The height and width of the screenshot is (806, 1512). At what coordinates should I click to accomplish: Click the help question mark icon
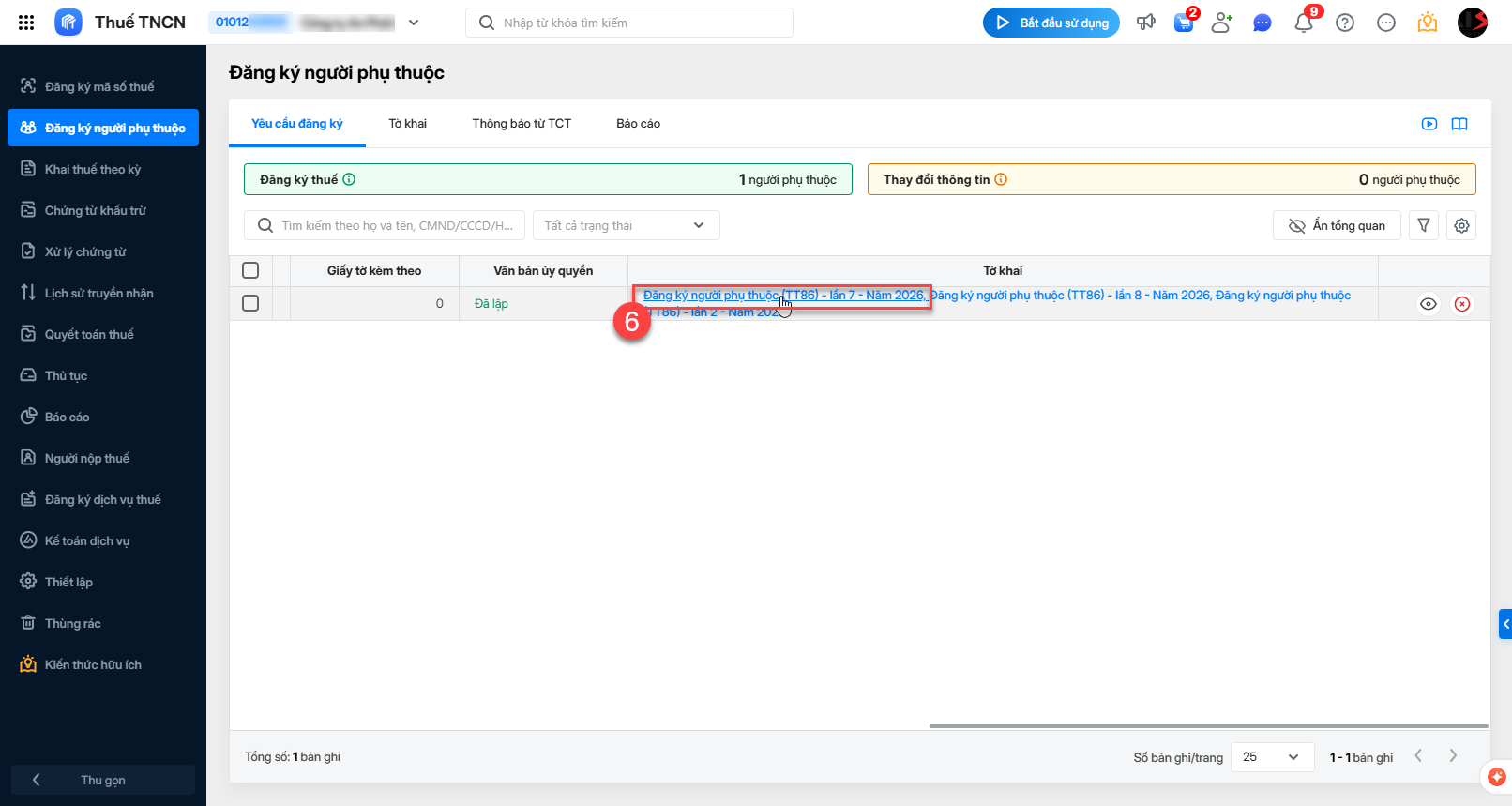[x=1345, y=23]
